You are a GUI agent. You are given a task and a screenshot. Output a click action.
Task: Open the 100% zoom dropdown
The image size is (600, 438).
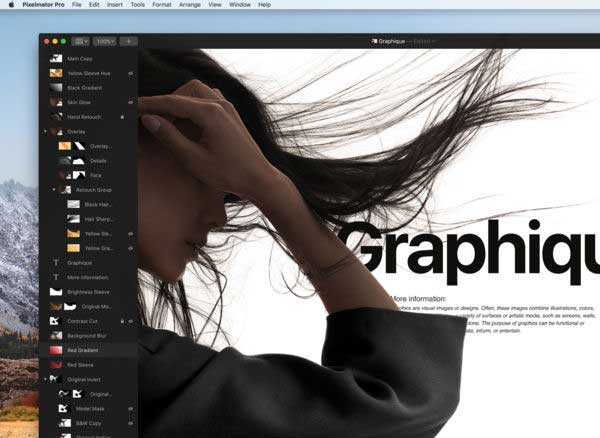click(x=104, y=41)
